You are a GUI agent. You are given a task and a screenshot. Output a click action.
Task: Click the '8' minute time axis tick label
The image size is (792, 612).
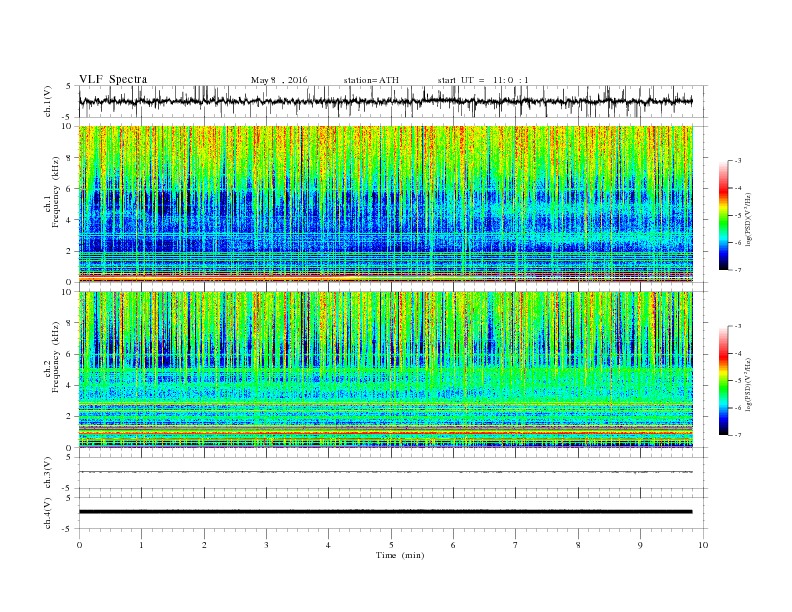[578, 545]
